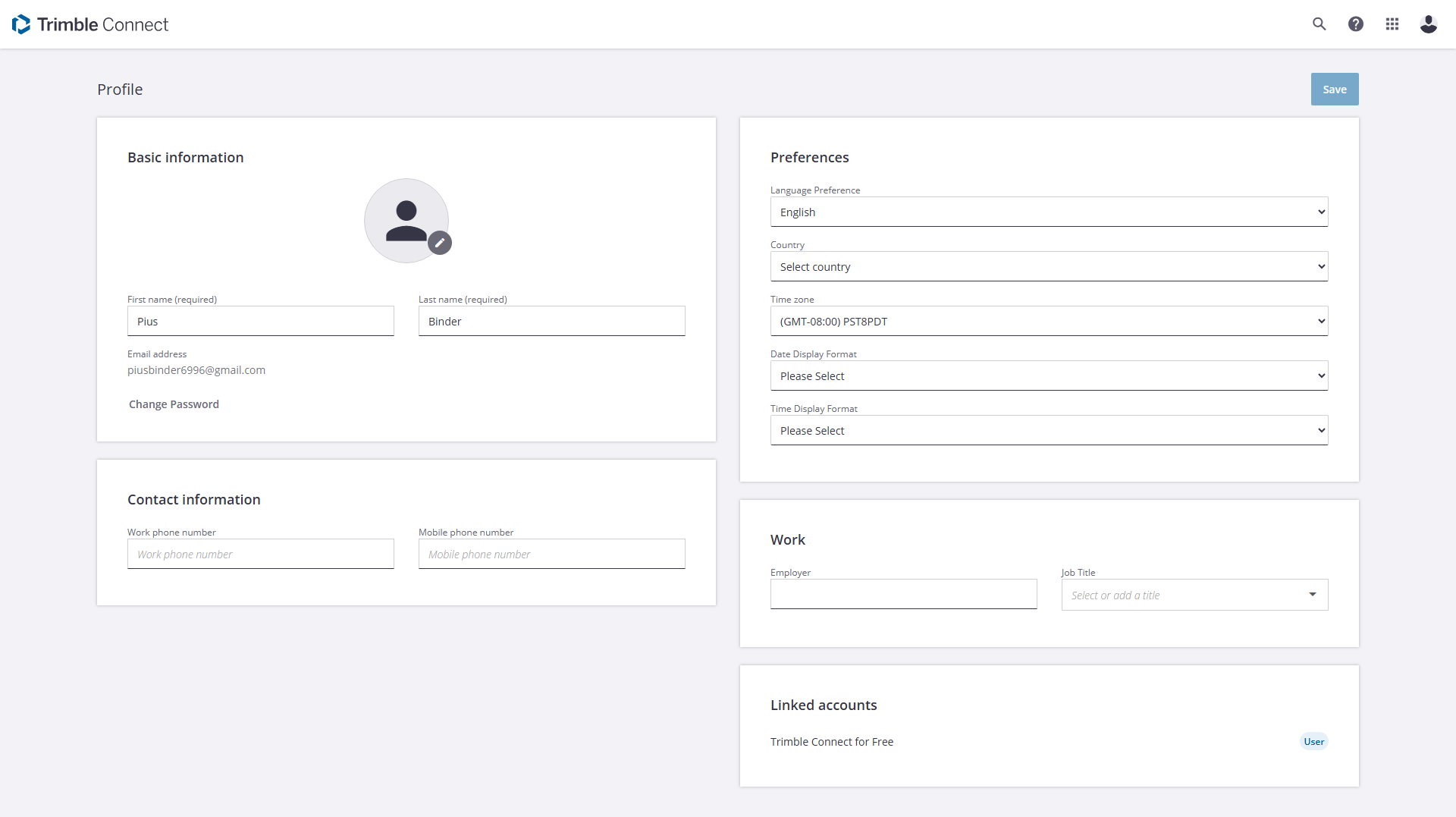The height and width of the screenshot is (817, 1456).
Task: Open the Time Display Format dropdown
Action: tap(1049, 431)
